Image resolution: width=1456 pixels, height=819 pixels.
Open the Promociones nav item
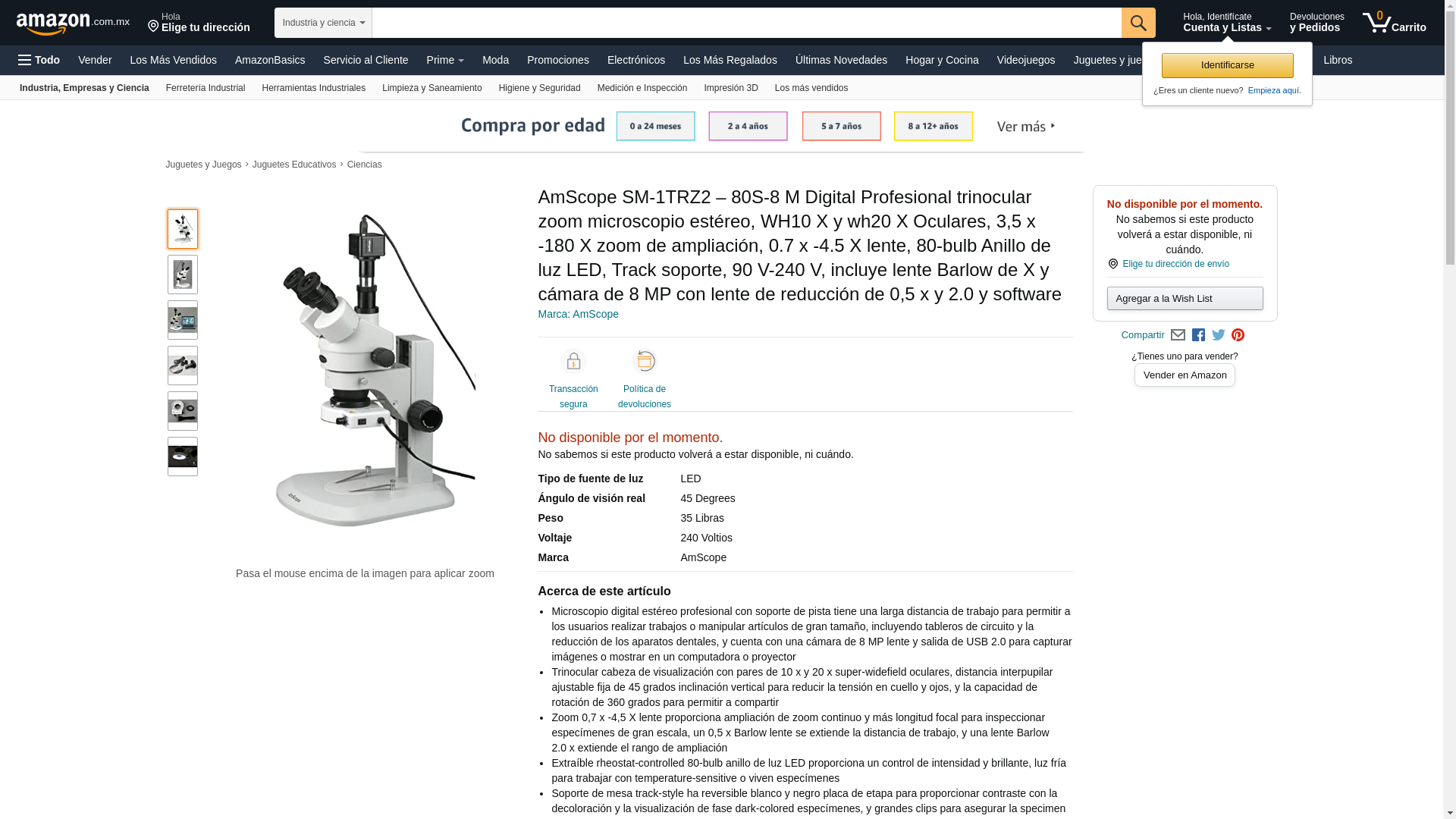pos(557,60)
